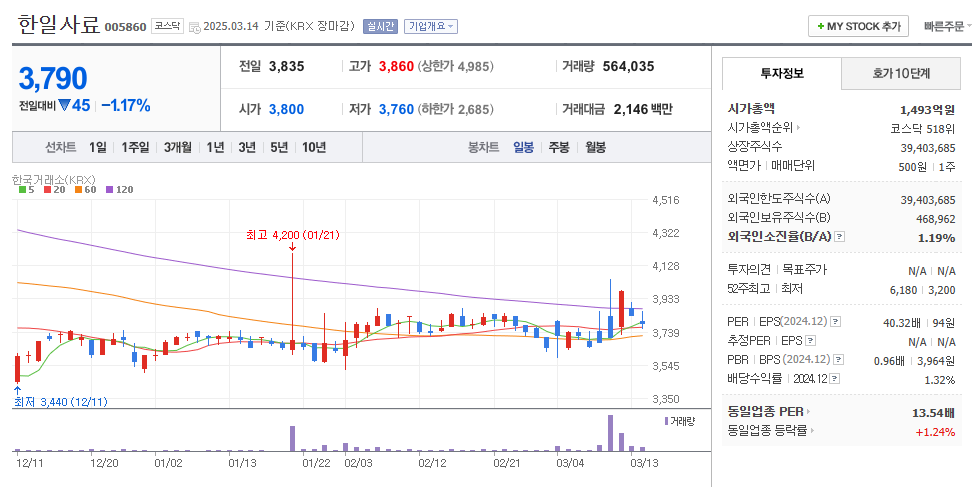
Task: Add this stock via MY STOCK 추가
Action: click(x=859, y=26)
